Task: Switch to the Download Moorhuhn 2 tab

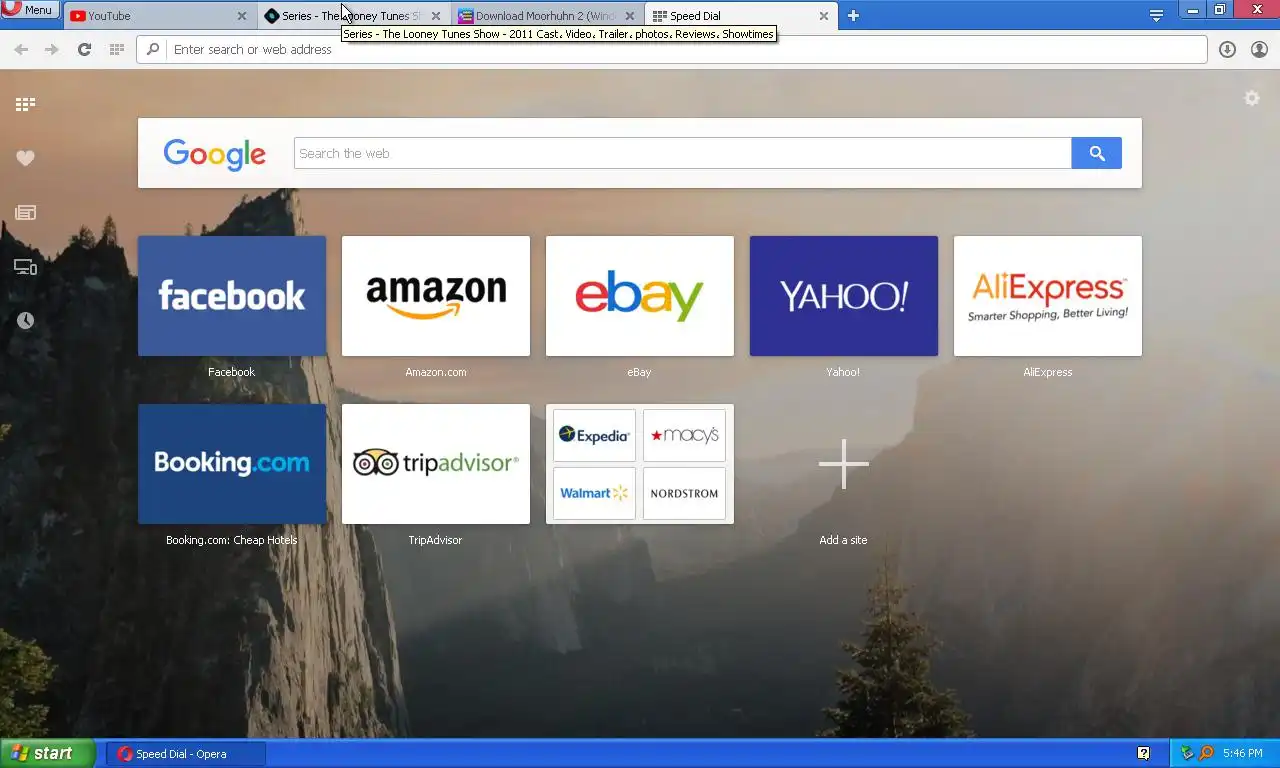Action: point(546,16)
